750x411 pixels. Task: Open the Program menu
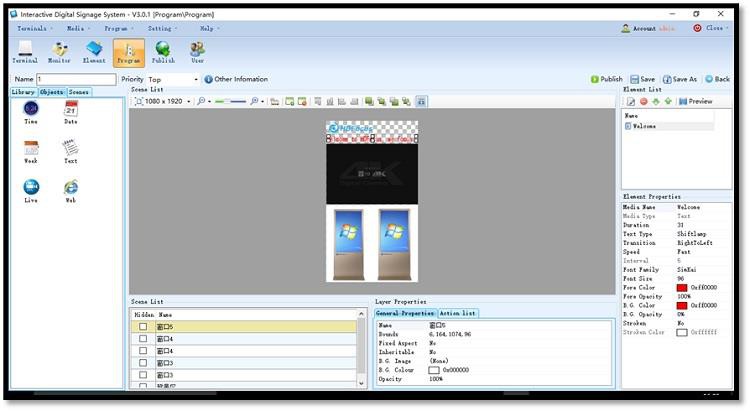tap(119, 29)
